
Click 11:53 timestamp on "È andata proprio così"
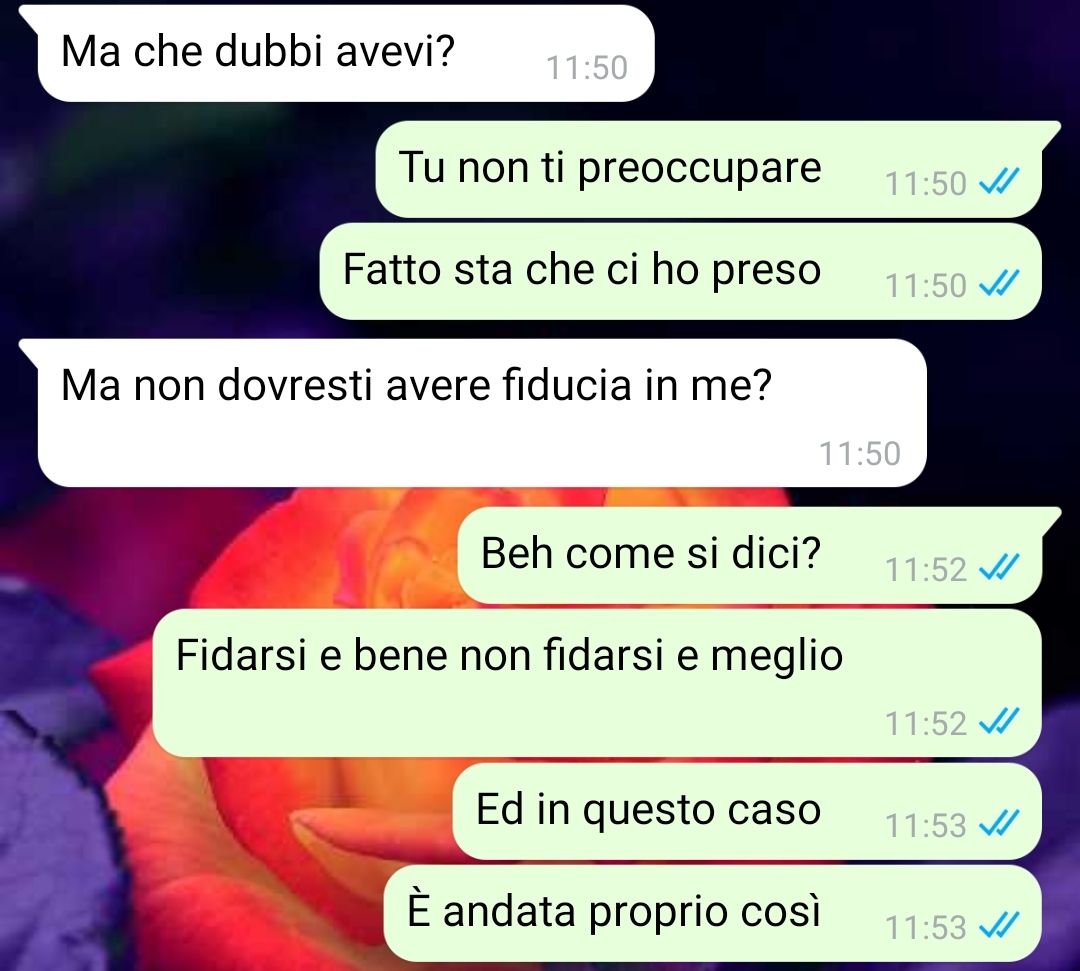coord(926,928)
